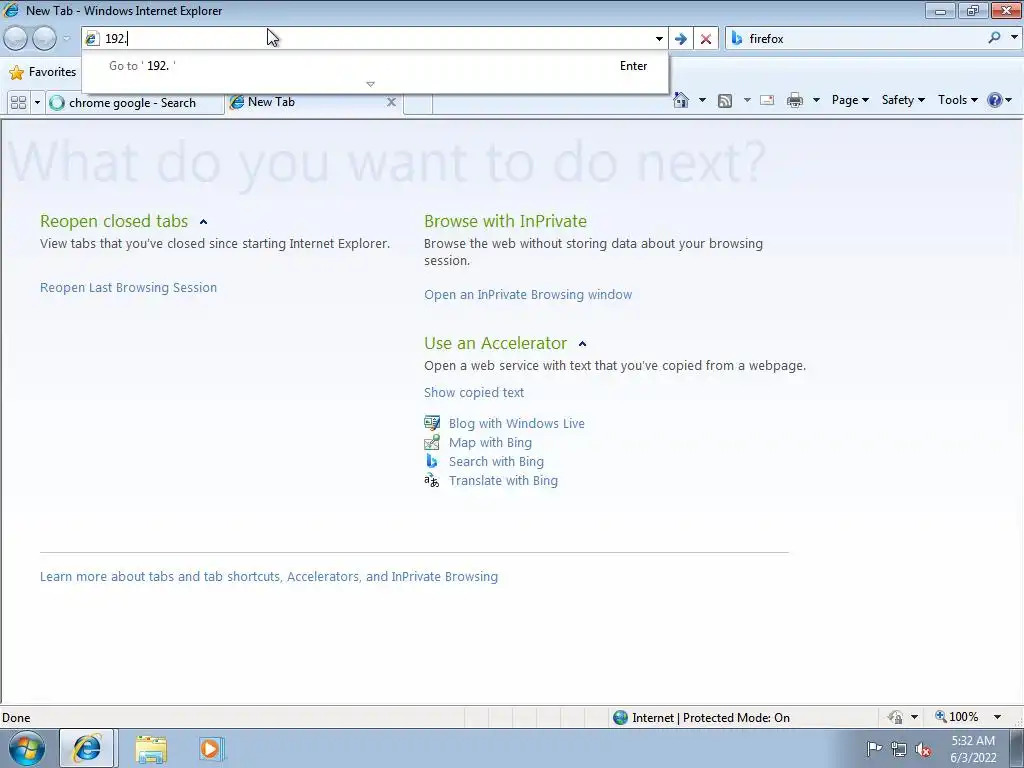The width and height of the screenshot is (1024, 768).
Task: Click the 100% zoom level button
Action: (x=957, y=717)
